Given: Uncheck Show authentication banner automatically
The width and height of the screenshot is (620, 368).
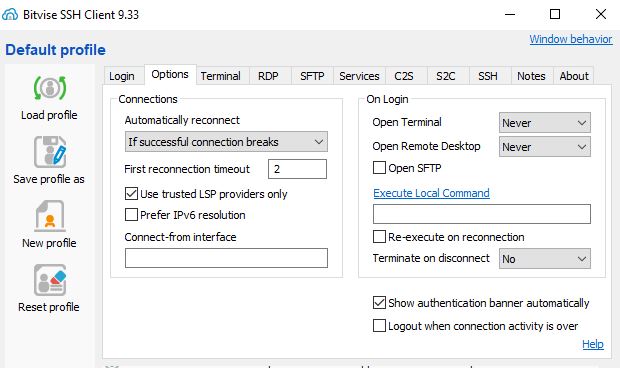Looking at the screenshot, I should pos(379,303).
